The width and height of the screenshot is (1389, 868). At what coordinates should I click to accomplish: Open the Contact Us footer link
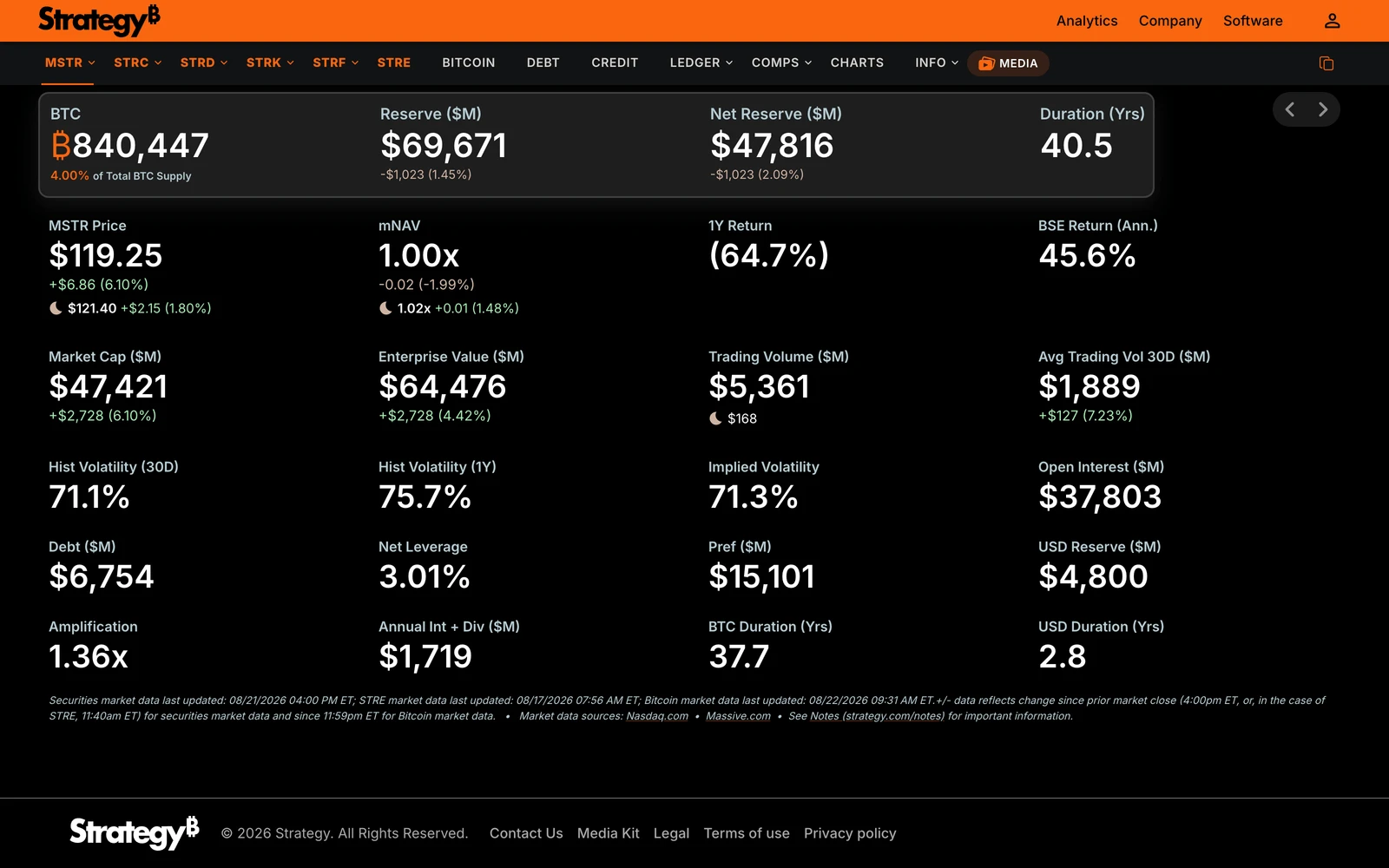coord(526,833)
